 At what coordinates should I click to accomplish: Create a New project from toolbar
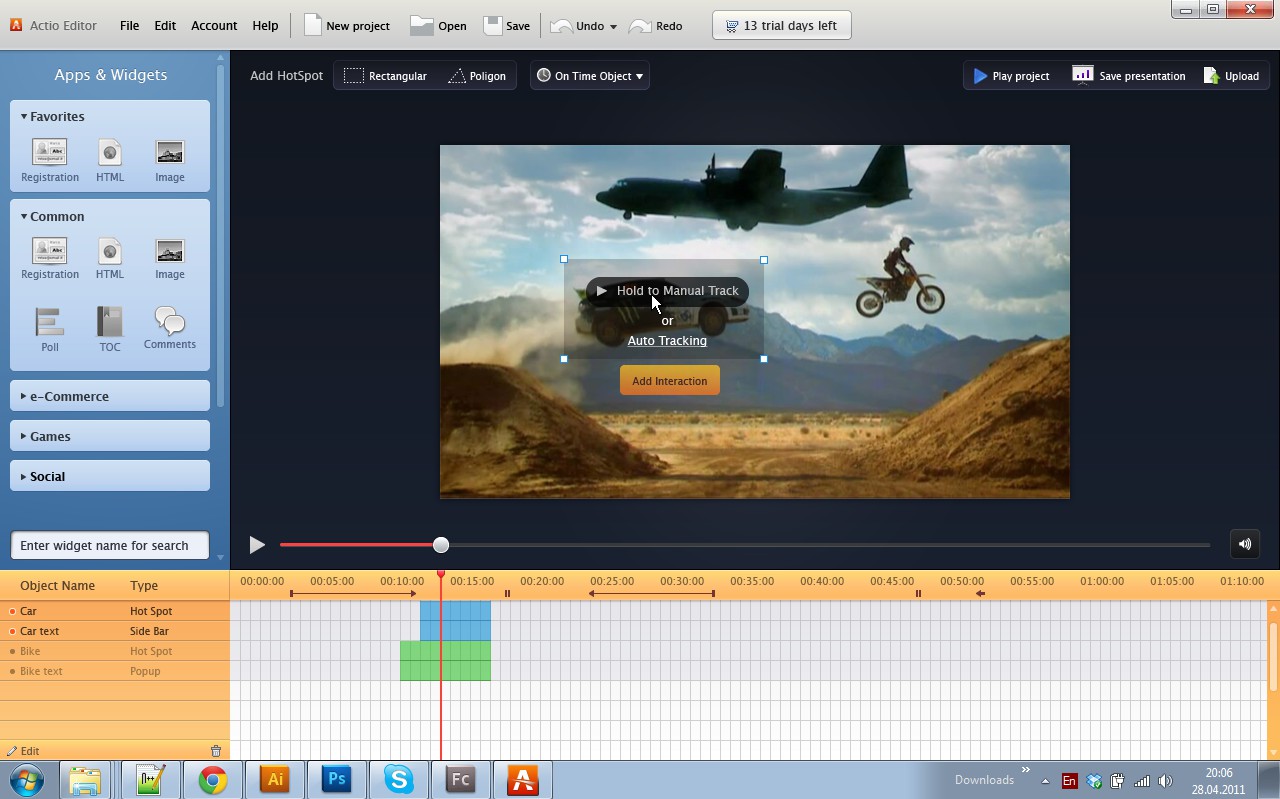pyautogui.click(x=347, y=26)
